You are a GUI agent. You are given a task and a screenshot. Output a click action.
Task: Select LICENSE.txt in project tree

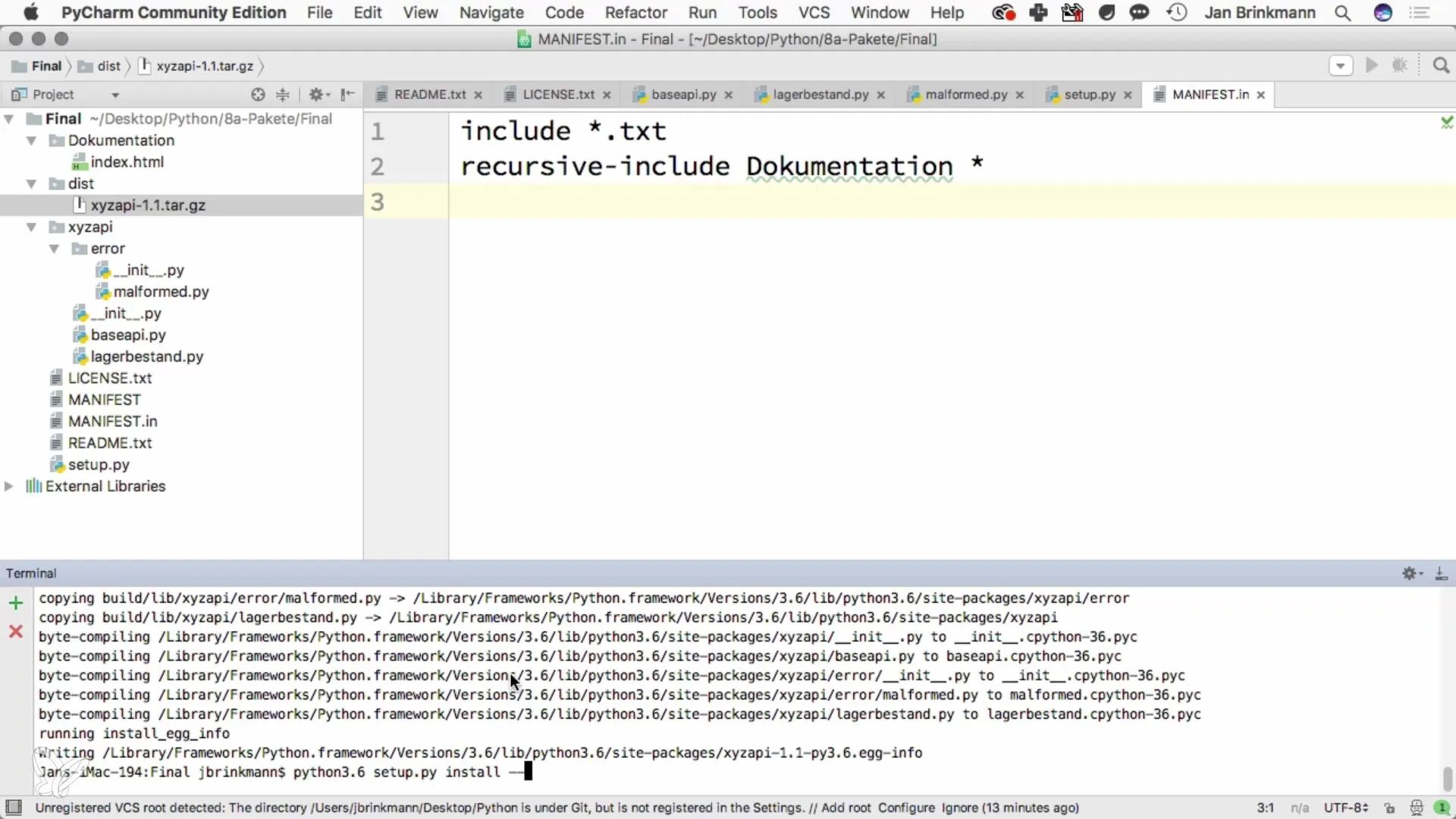(101, 378)
